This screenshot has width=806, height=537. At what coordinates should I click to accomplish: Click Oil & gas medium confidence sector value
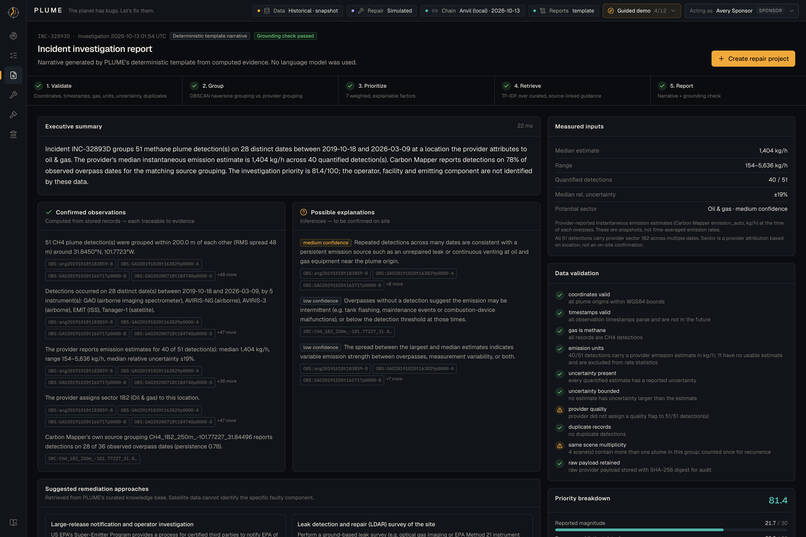pos(747,209)
